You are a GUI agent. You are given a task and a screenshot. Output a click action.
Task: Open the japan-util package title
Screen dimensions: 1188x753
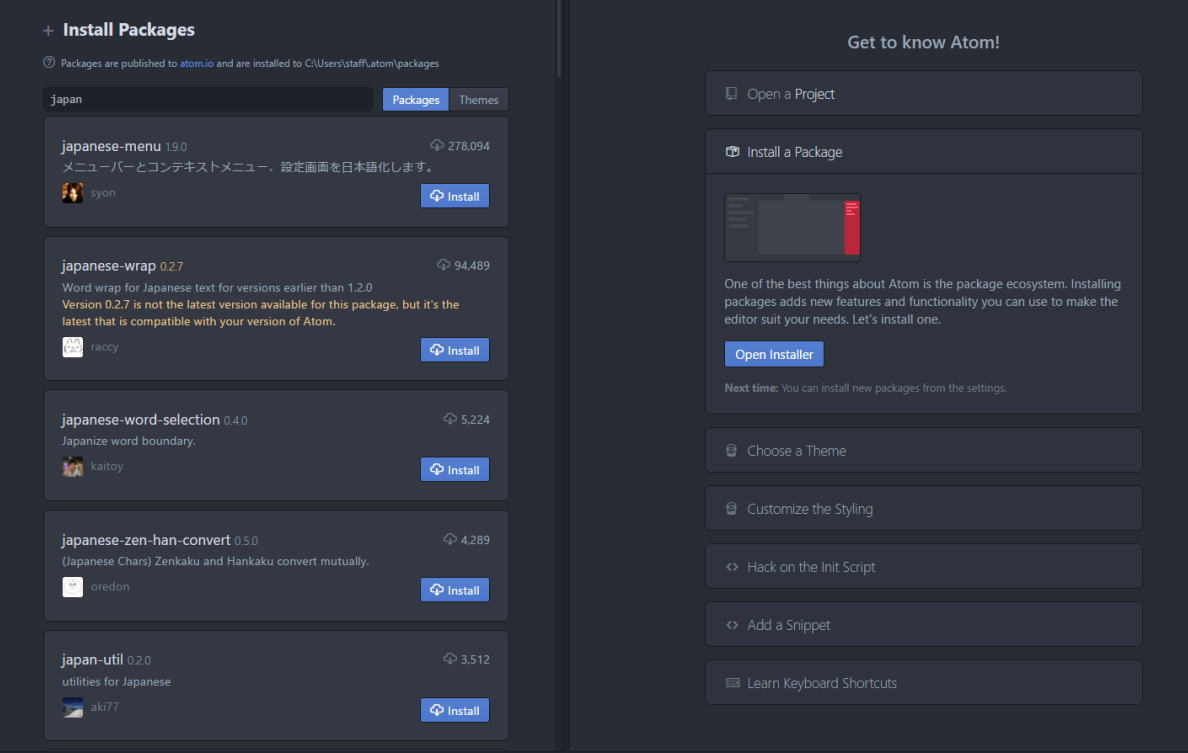click(x=92, y=660)
